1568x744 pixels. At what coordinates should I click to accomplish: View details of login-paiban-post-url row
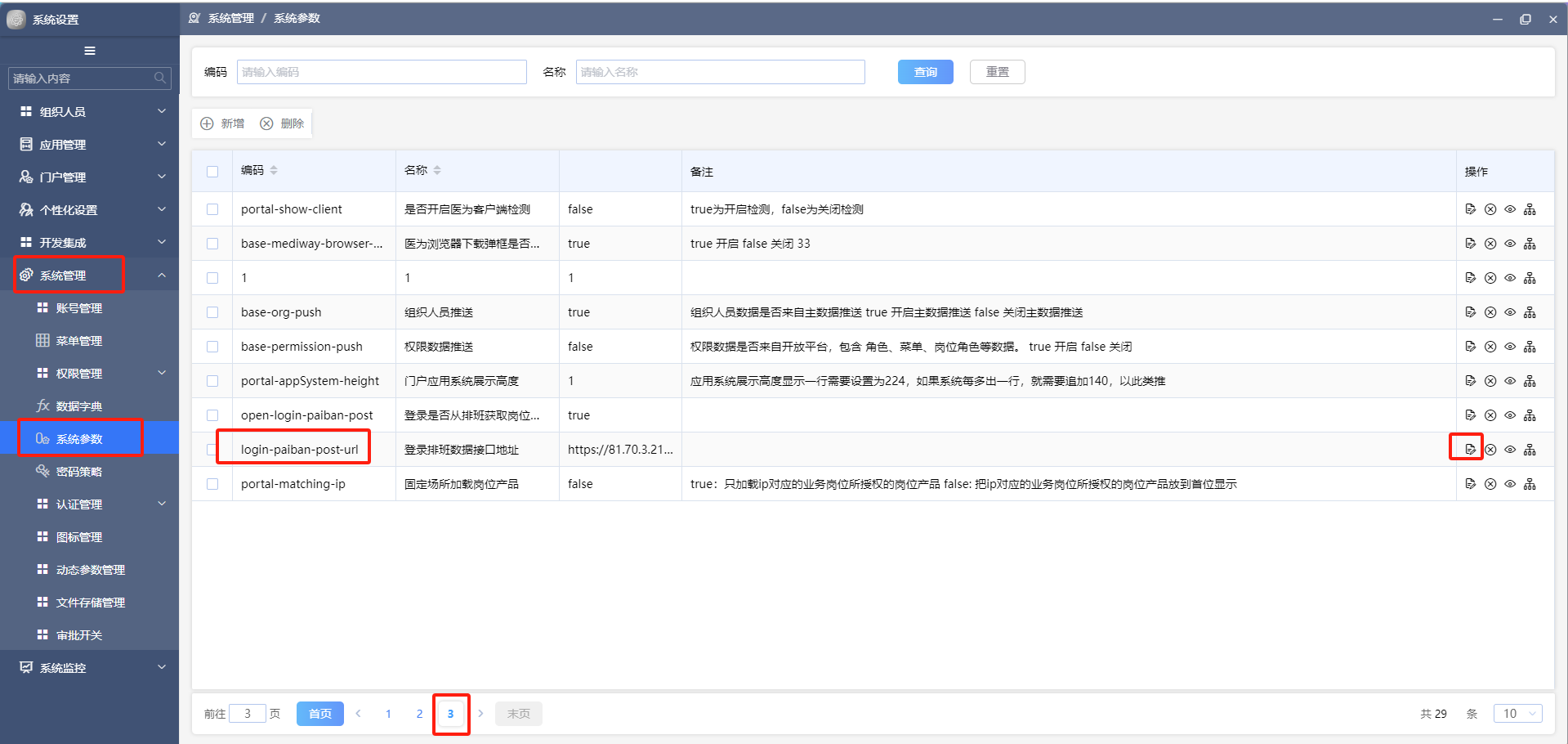[x=1510, y=450]
